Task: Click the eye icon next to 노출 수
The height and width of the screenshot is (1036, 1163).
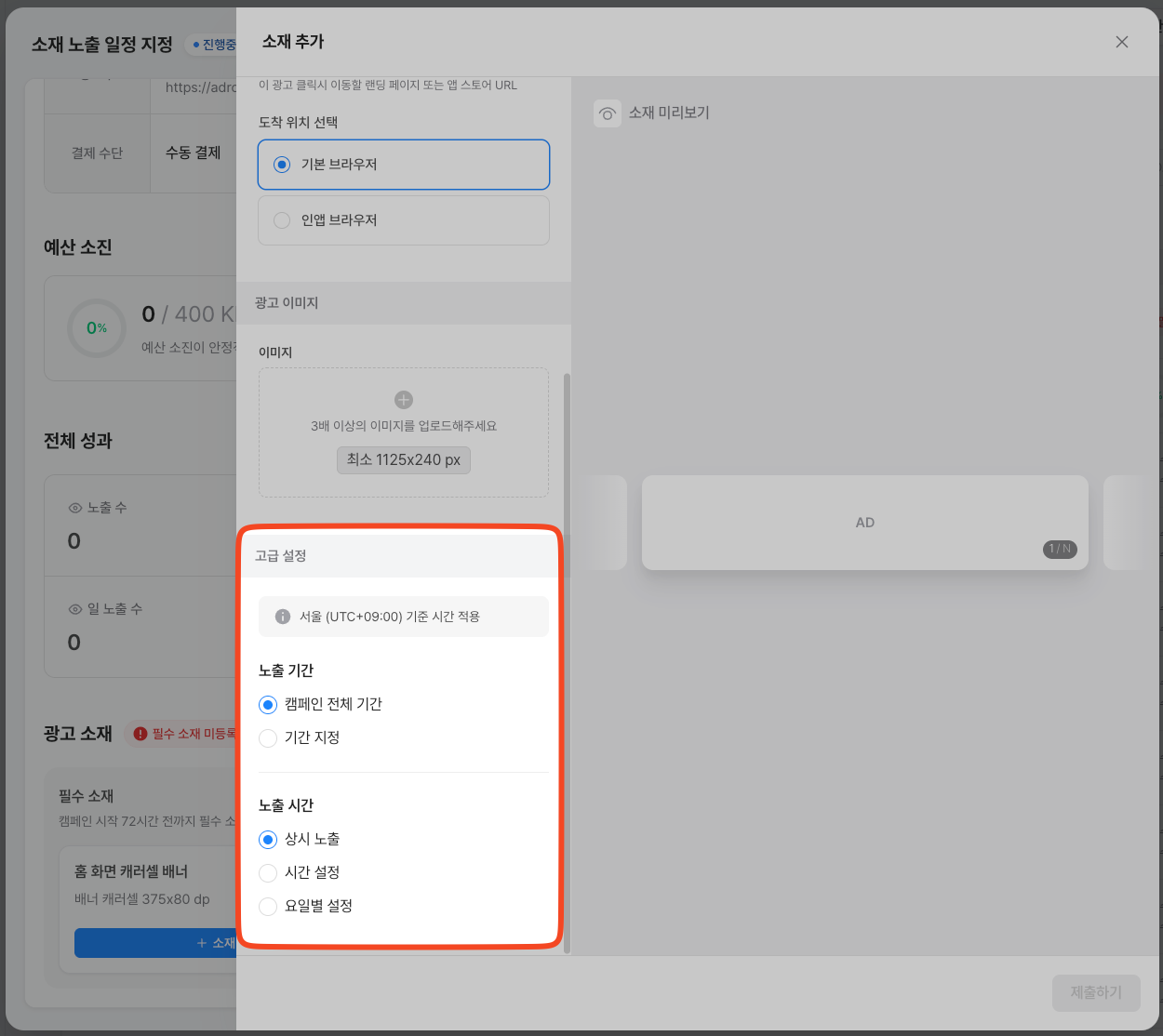Action: click(75, 508)
